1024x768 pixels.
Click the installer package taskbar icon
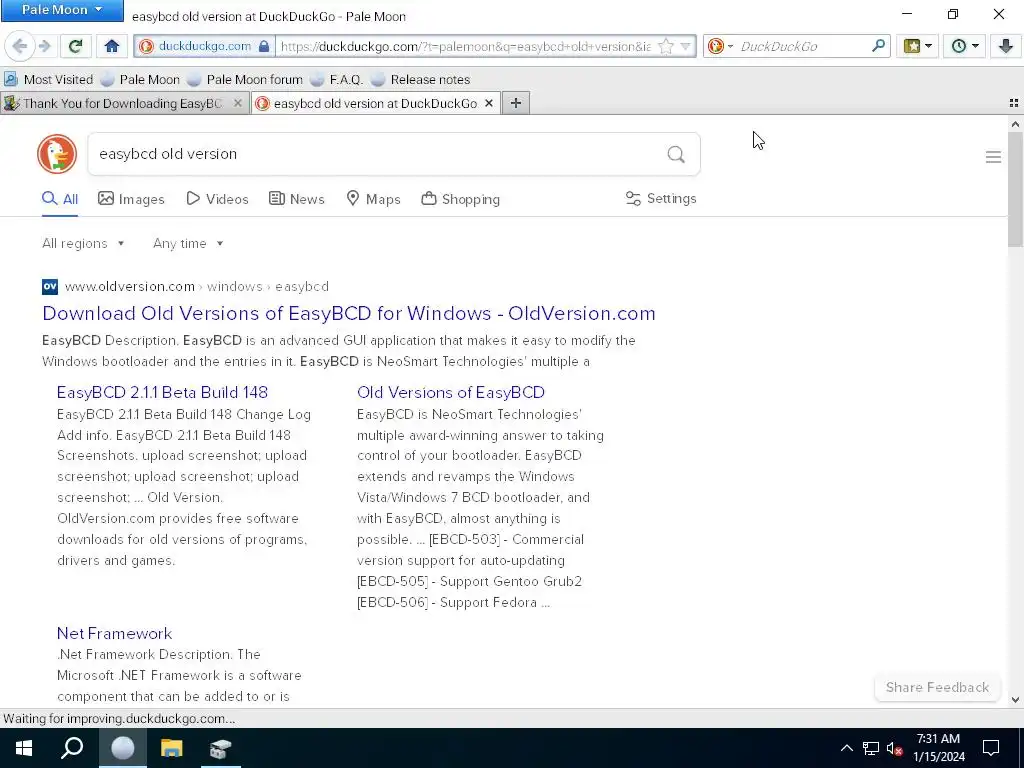point(221,748)
